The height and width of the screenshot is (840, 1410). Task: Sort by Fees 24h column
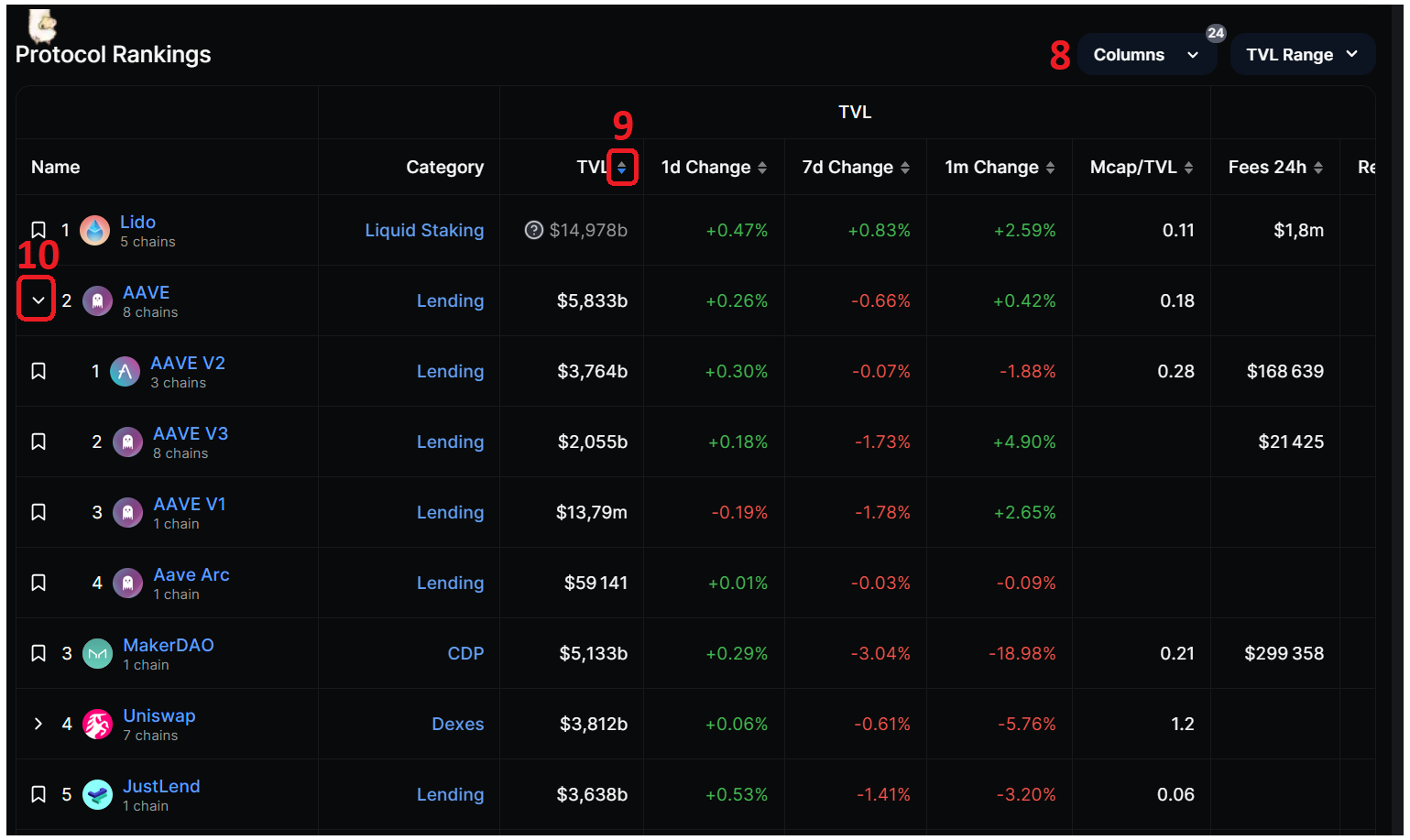(x=1318, y=168)
